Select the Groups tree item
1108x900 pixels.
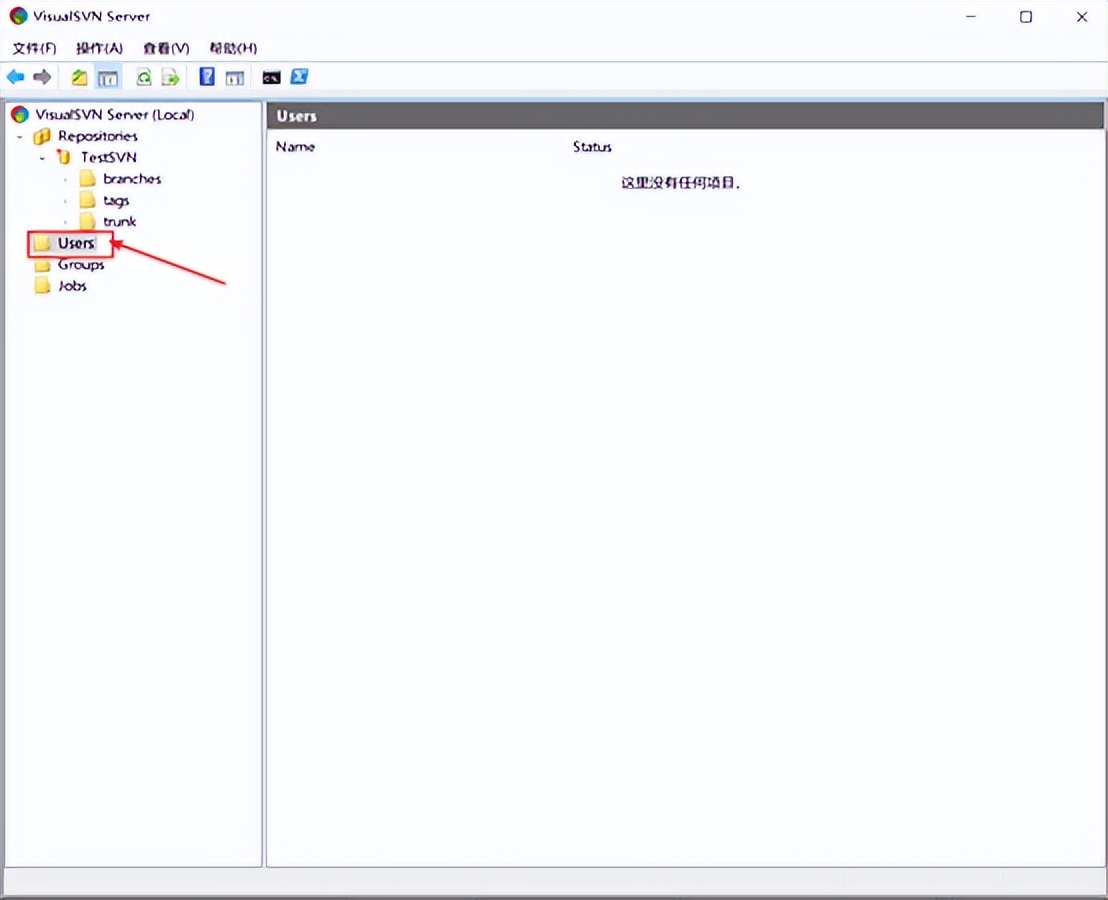(x=80, y=265)
